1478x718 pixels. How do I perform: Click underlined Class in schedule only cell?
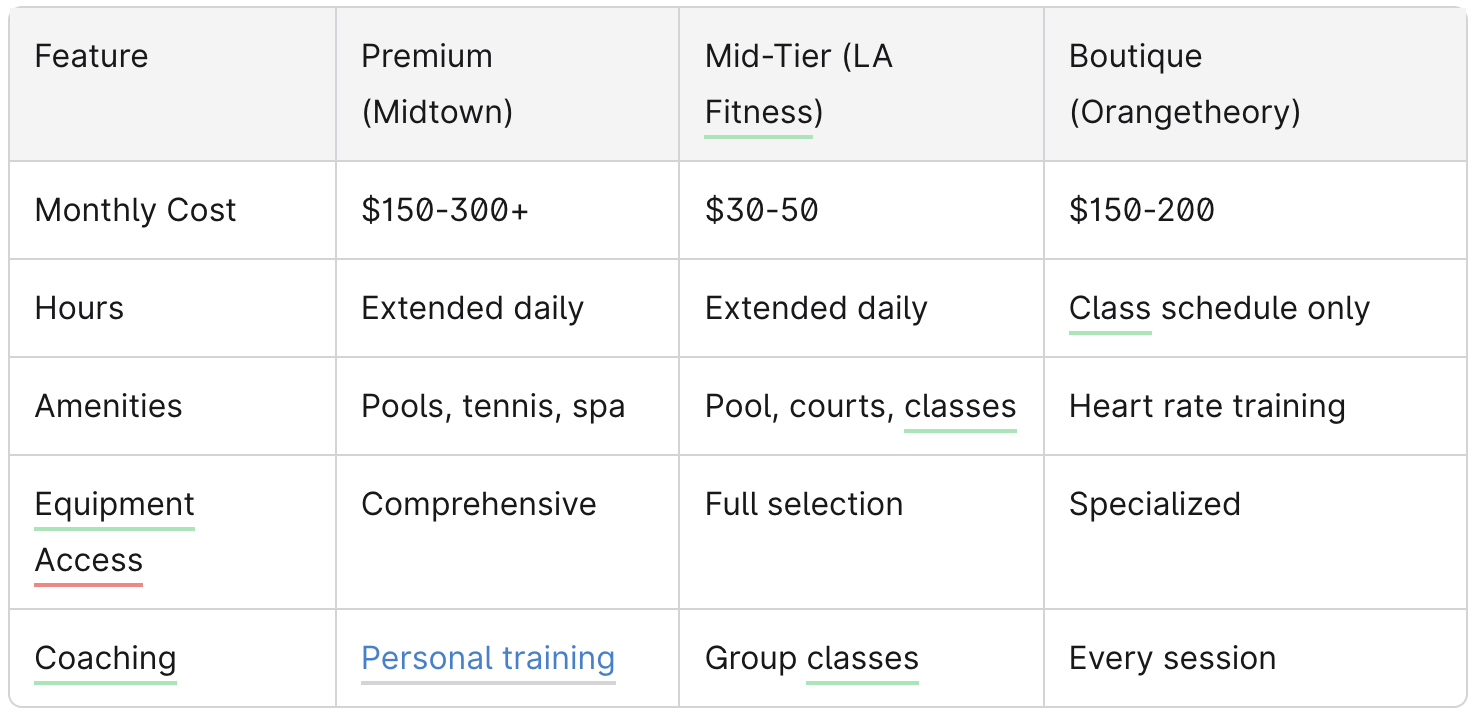[x=1110, y=308]
